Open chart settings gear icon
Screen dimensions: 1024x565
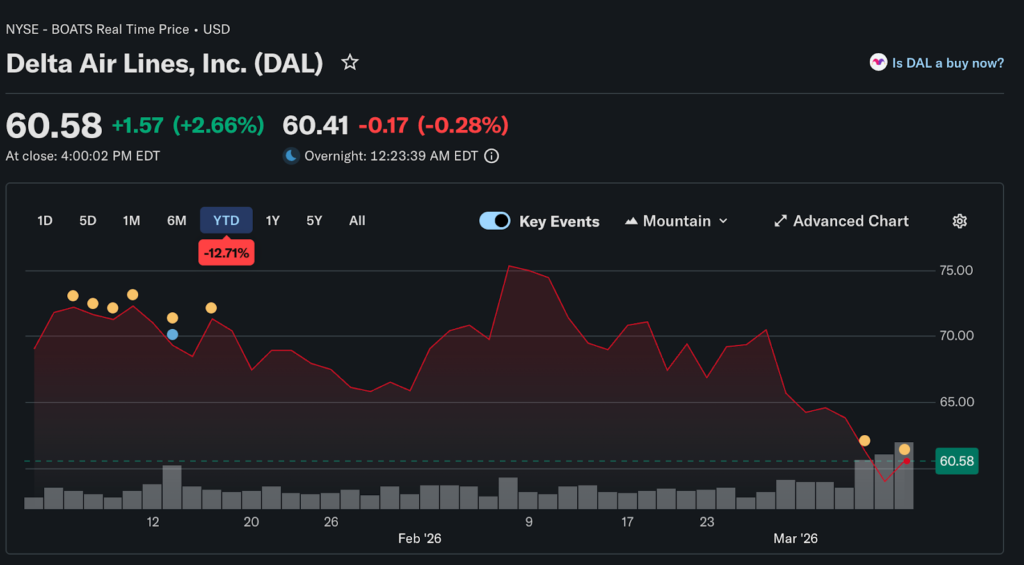[959, 221]
